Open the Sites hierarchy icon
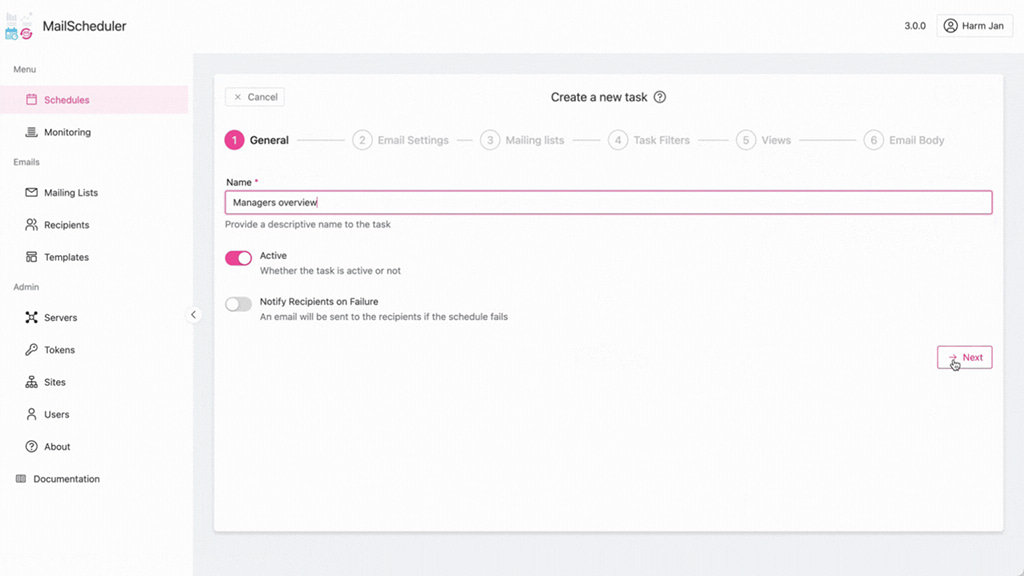 tap(31, 382)
